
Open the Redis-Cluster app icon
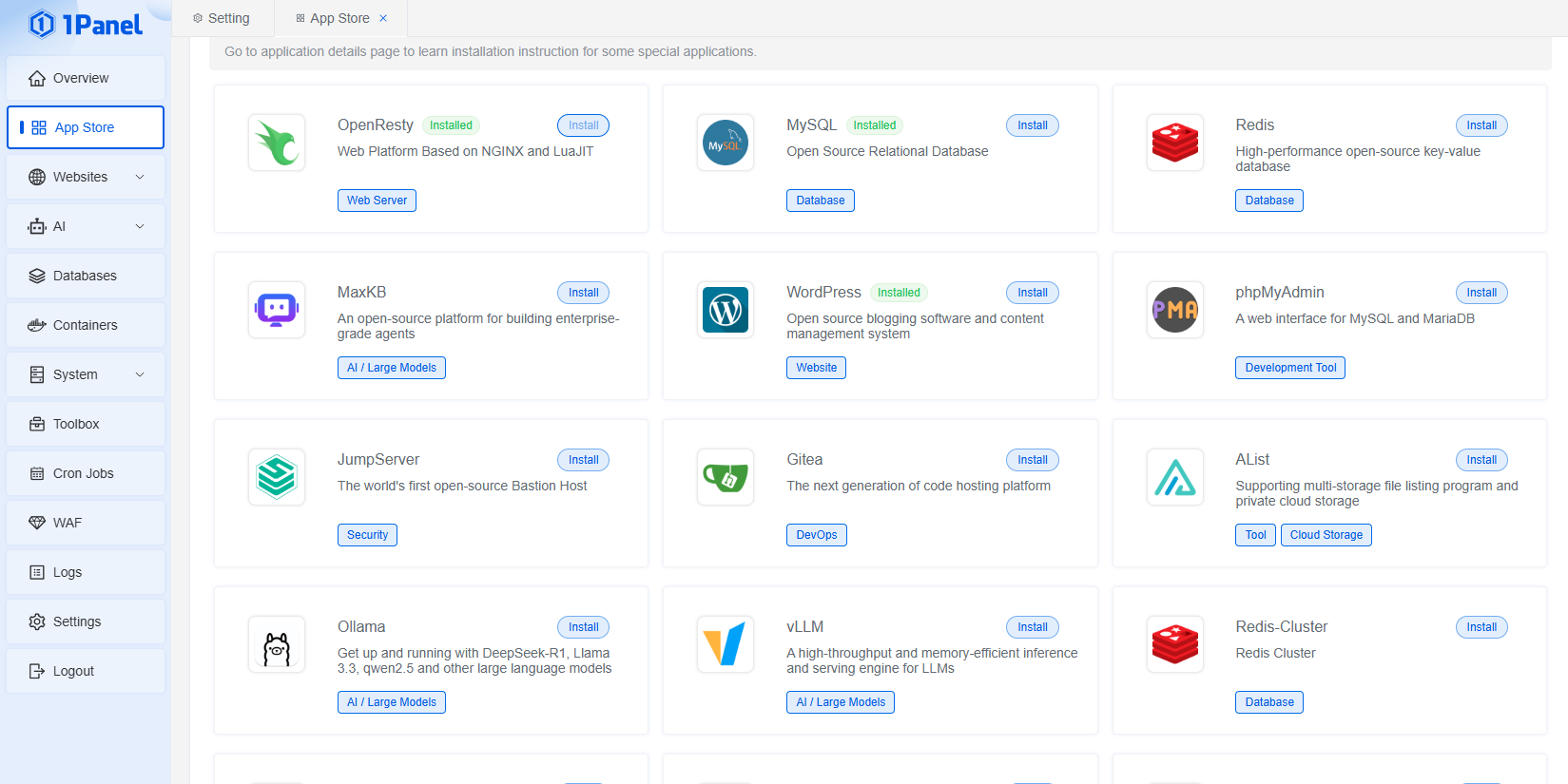[x=1175, y=644]
